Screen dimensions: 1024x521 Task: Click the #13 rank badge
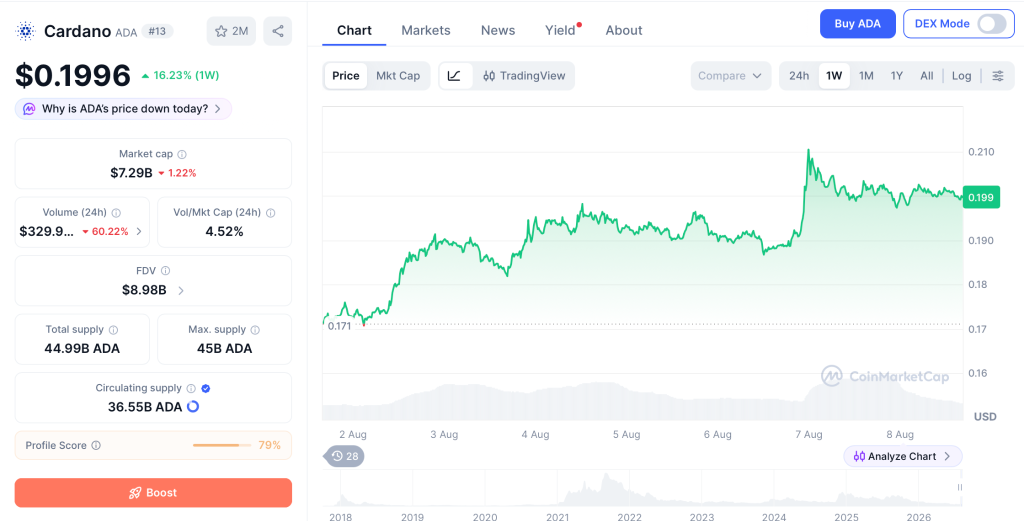(157, 31)
